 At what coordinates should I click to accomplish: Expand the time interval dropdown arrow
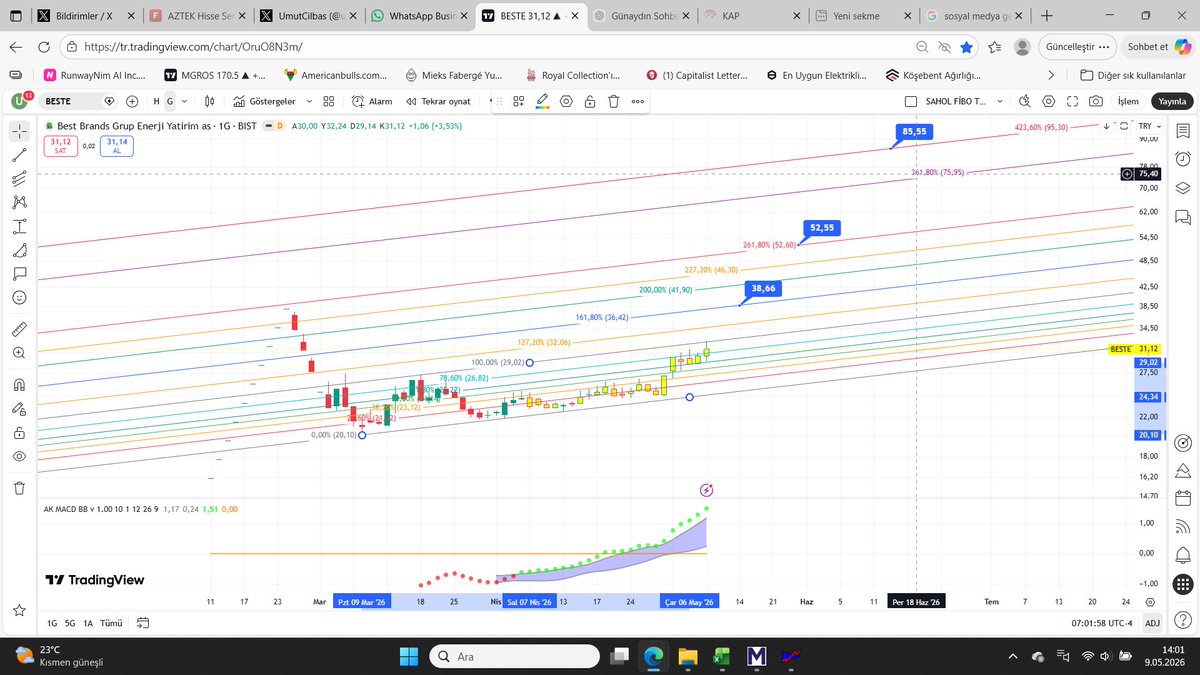184,101
